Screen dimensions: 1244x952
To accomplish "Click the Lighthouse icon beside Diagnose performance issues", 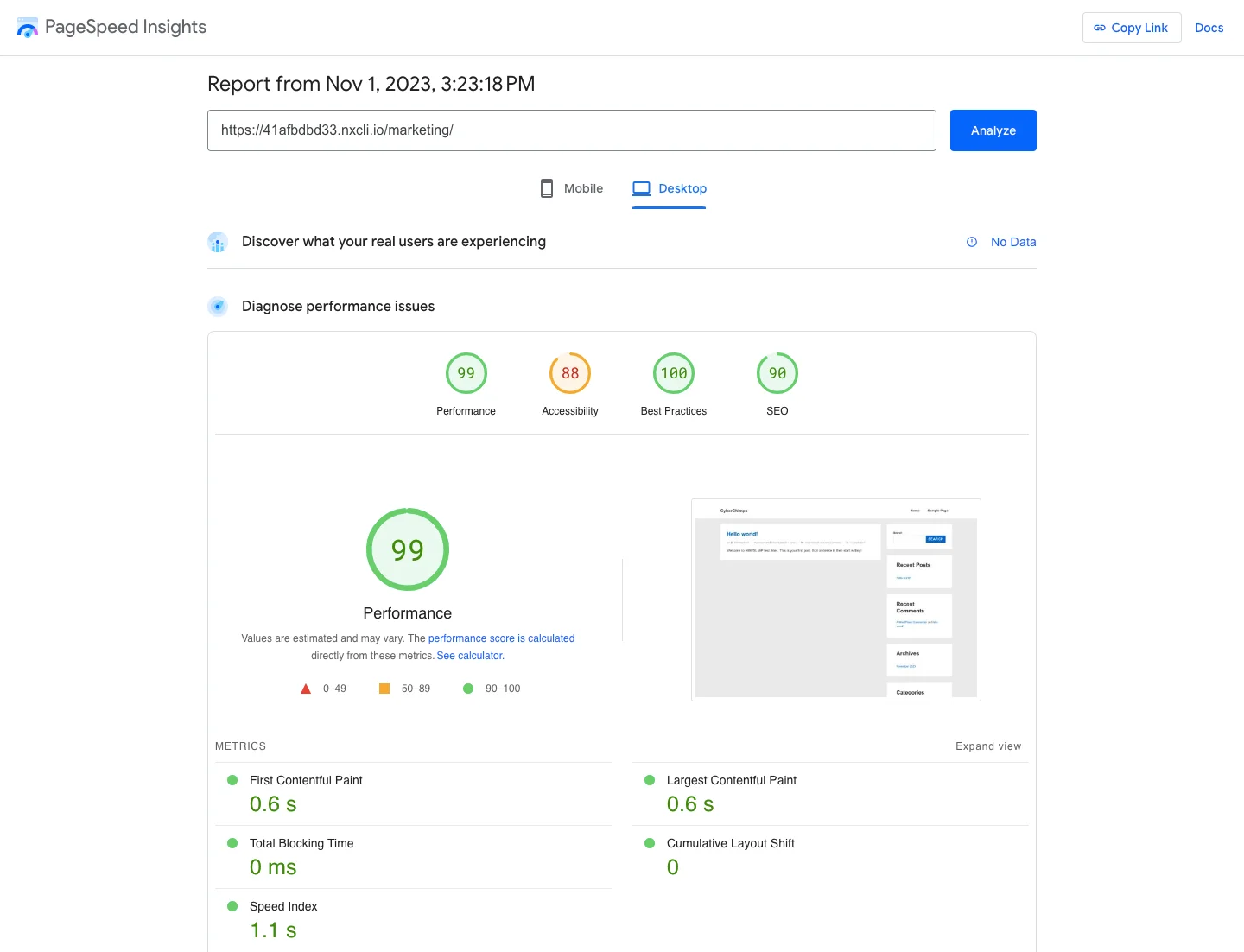I will (x=218, y=306).
